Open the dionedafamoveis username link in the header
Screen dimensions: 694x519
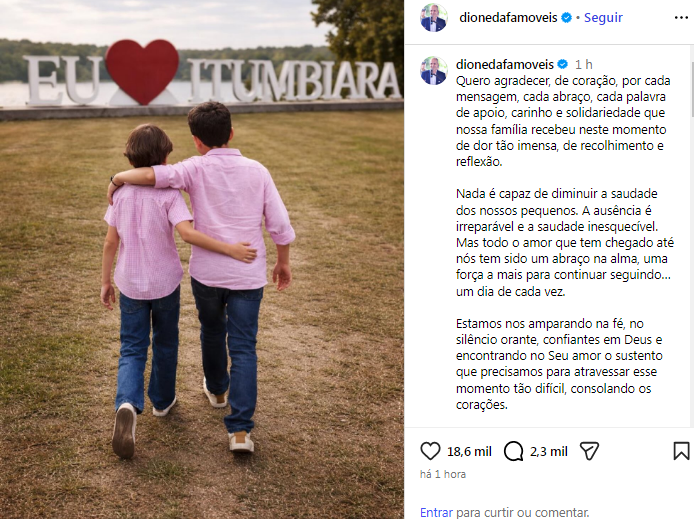pyautogui.click(x=508, y=18)
